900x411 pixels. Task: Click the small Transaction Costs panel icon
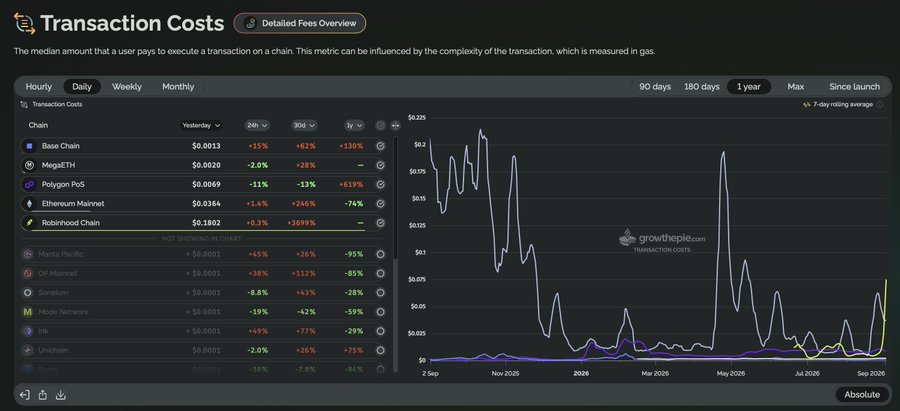click(24, 104)
